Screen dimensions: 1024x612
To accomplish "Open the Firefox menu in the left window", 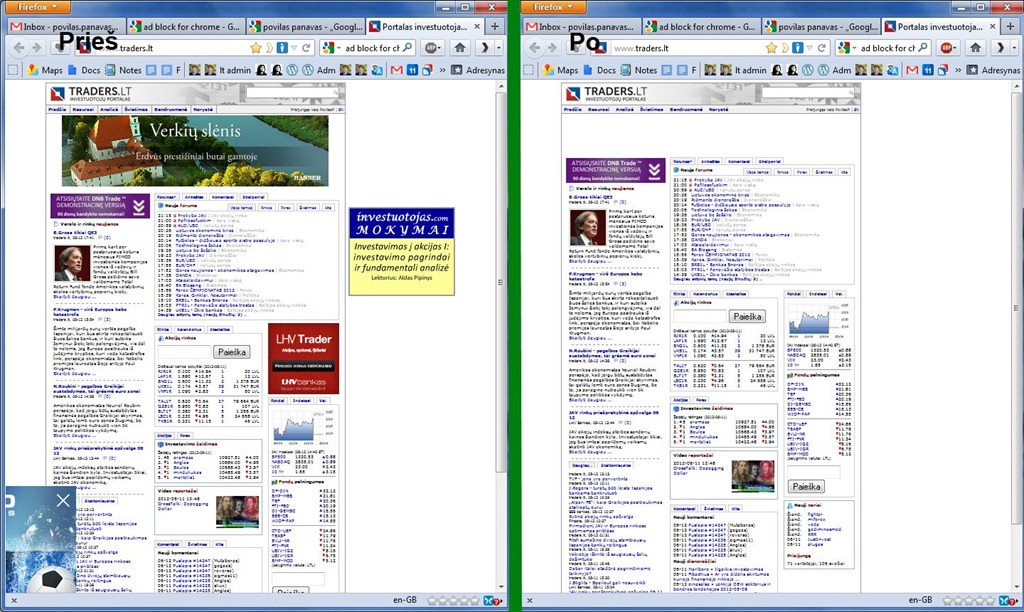I will pyautogui.click(x=36, y=7).
